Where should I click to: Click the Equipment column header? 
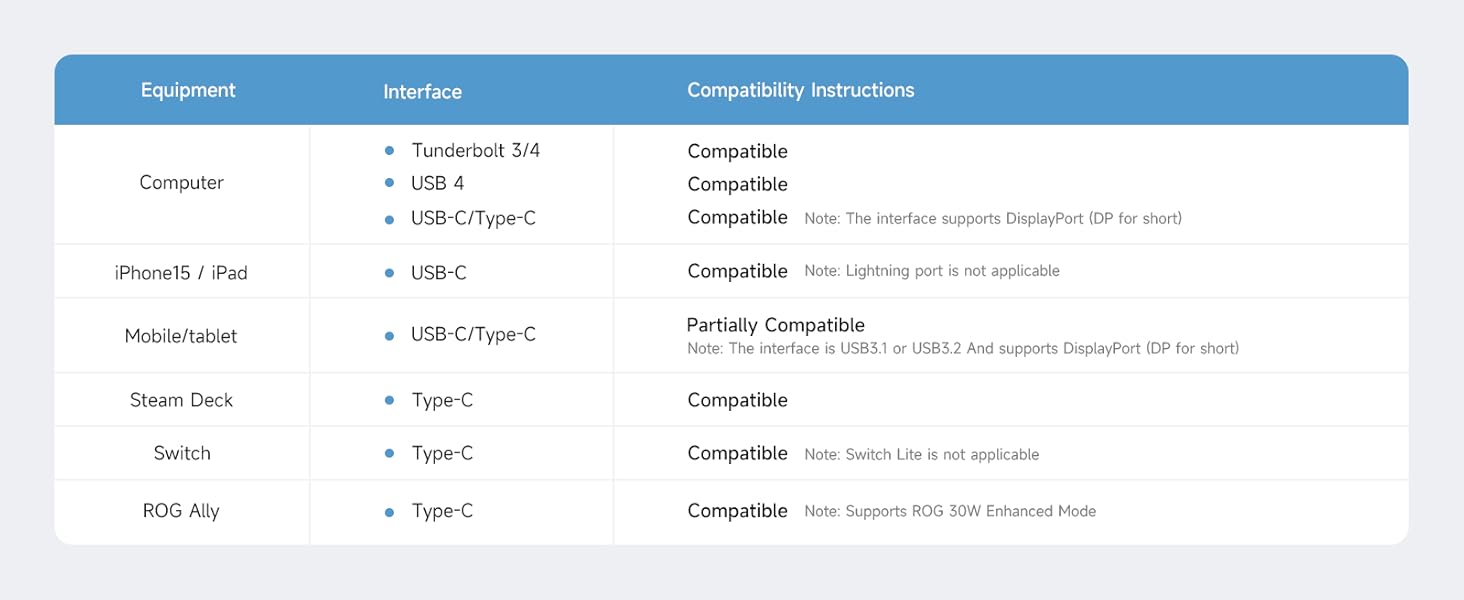(188, 90)
